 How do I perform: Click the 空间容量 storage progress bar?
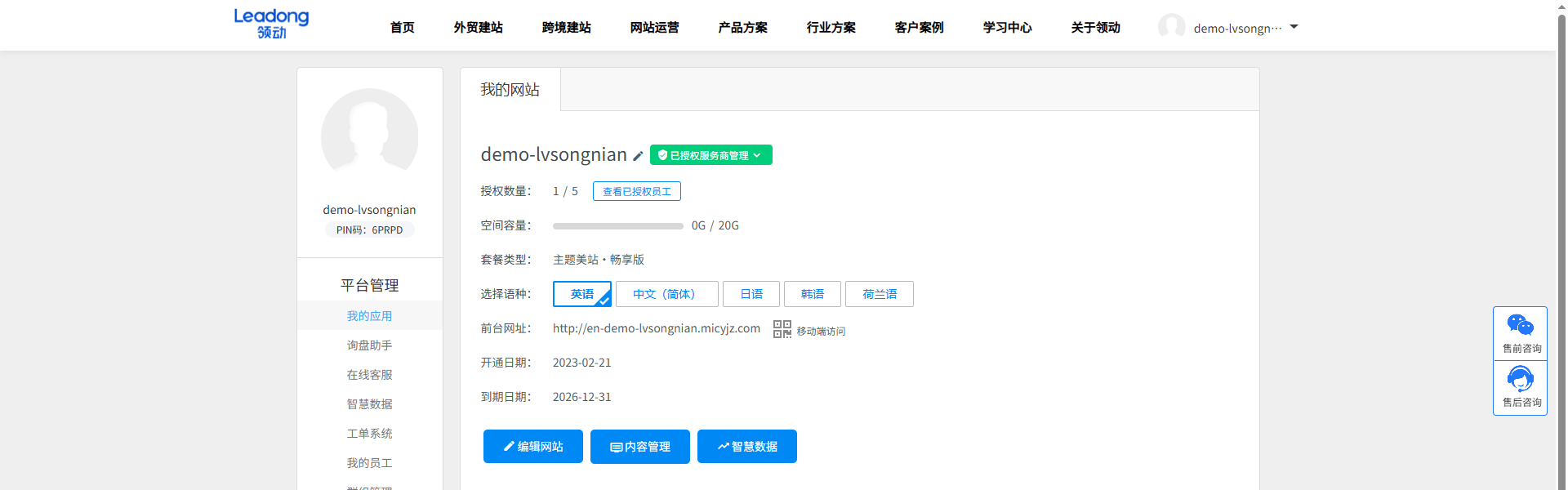tap(617, 226)
